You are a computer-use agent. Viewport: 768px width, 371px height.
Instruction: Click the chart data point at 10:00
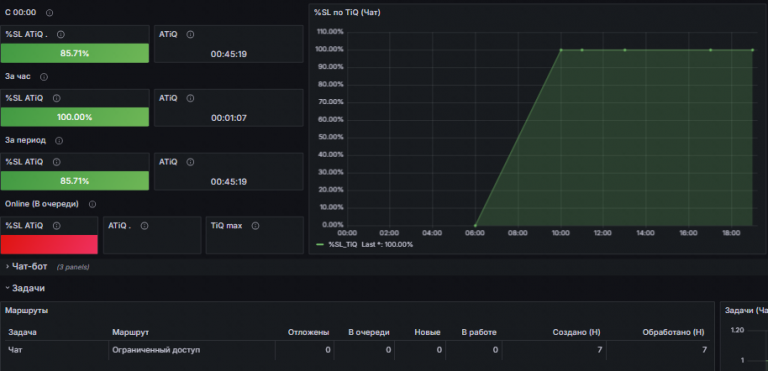click(561, 50)
